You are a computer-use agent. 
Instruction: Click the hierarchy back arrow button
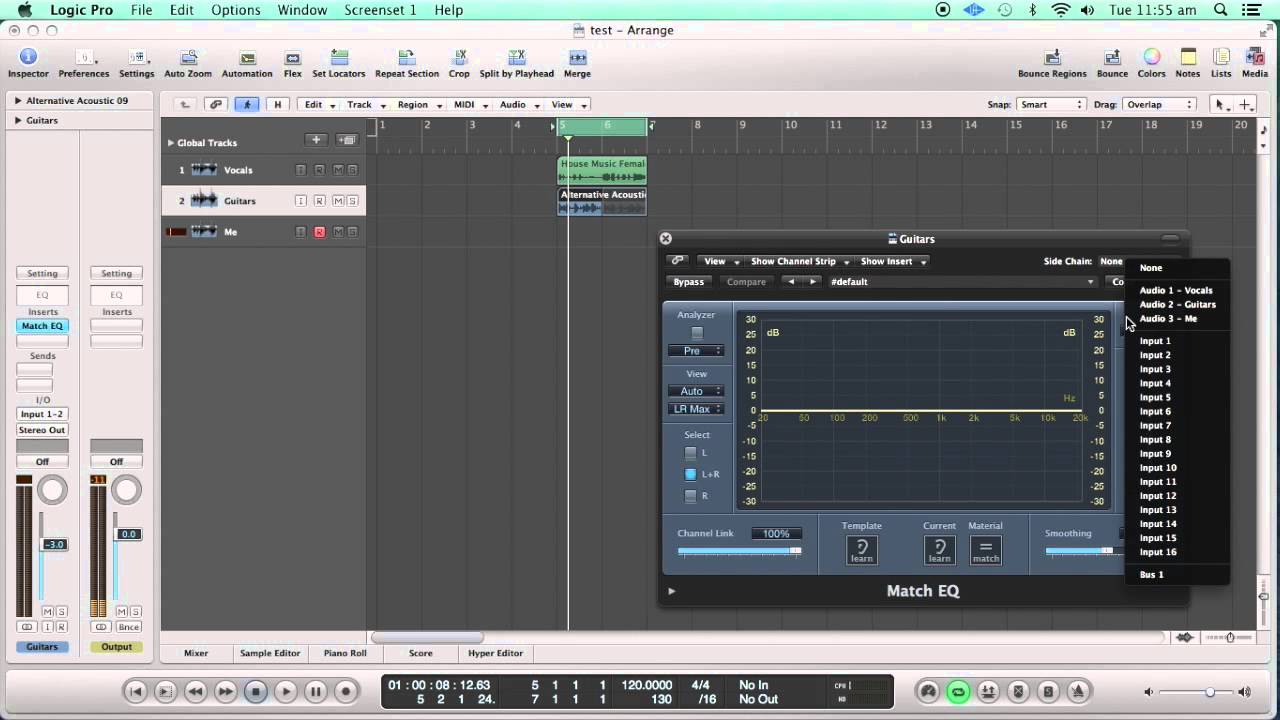[x=185, y=104]
